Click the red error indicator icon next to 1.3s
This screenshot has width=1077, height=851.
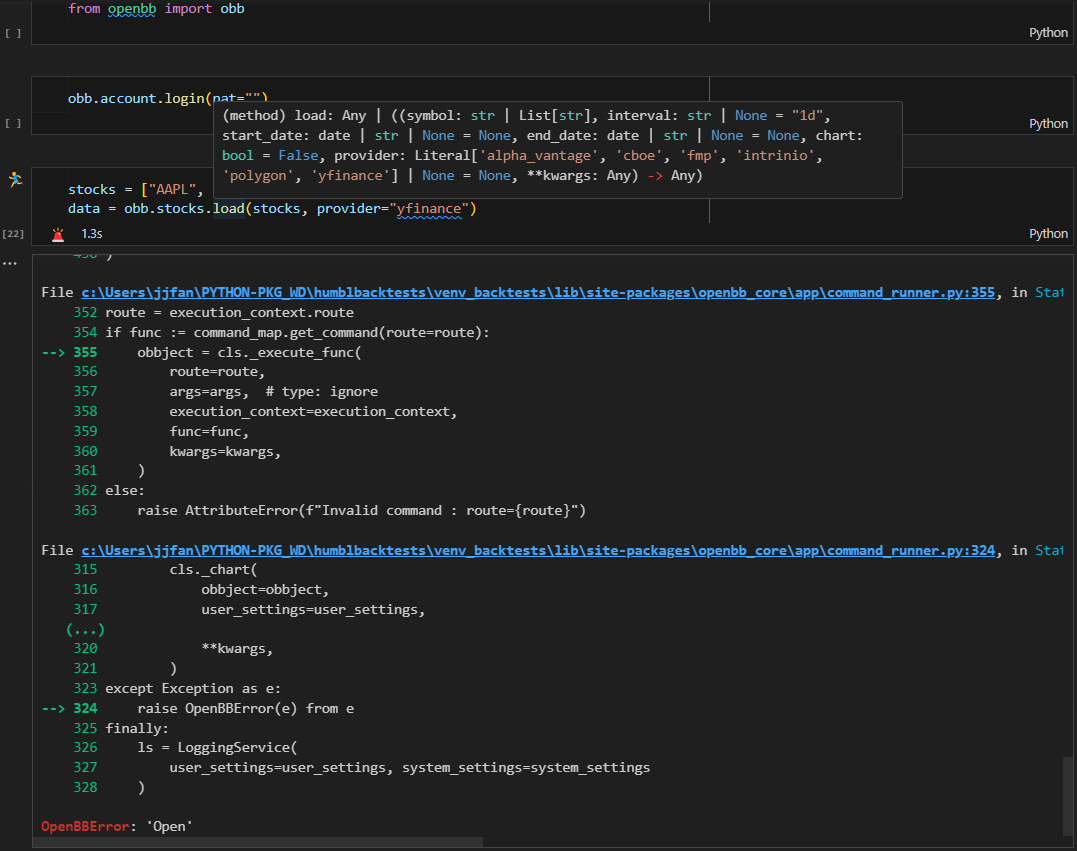[x=58, y=234]
